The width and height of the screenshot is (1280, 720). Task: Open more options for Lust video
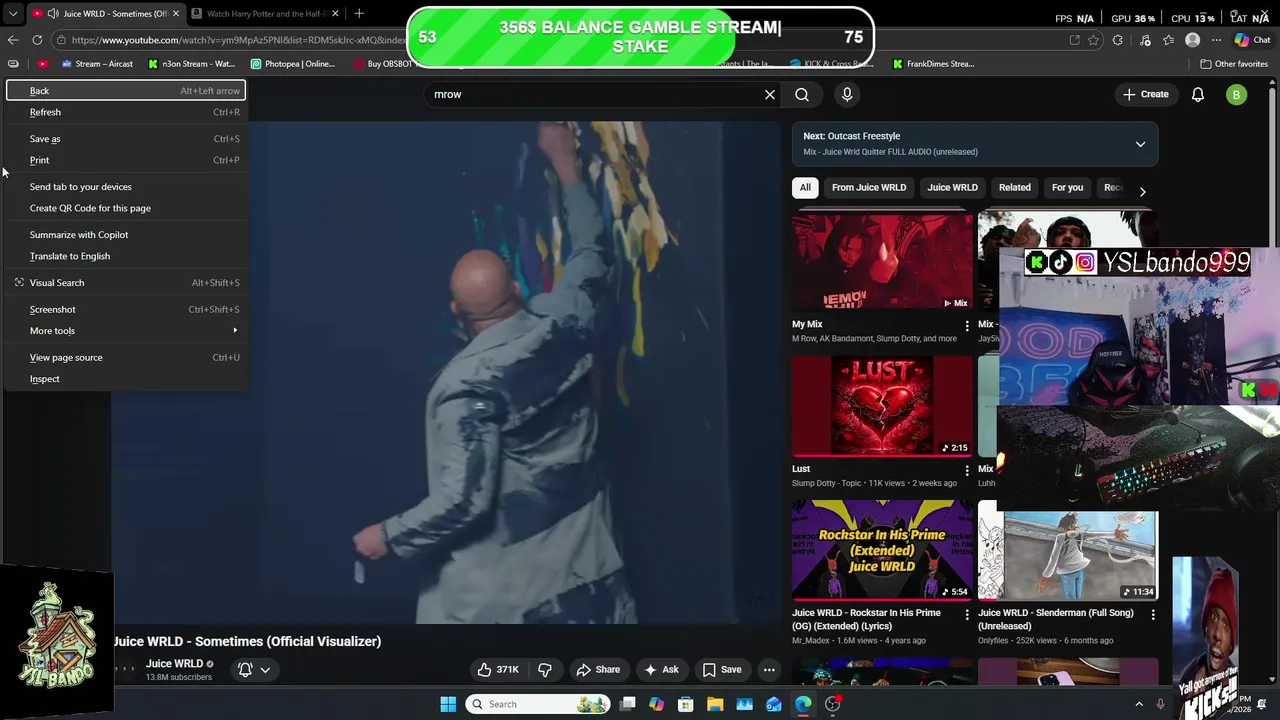(967, 470)
